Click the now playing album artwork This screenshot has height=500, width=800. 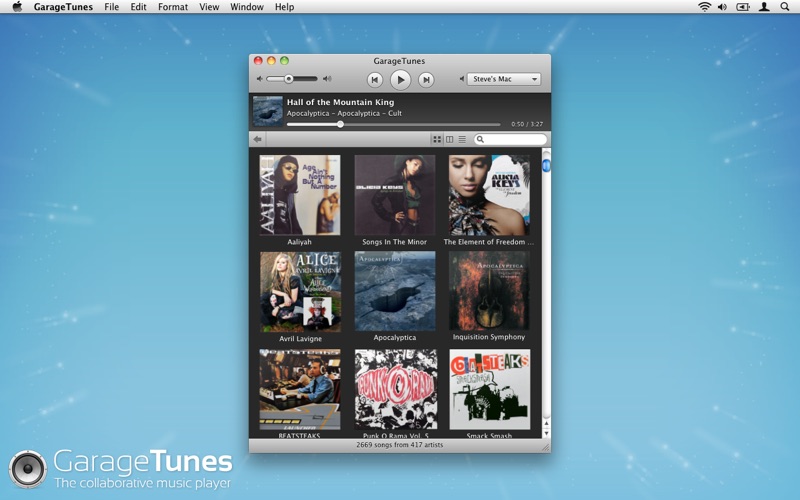point(267,110)
